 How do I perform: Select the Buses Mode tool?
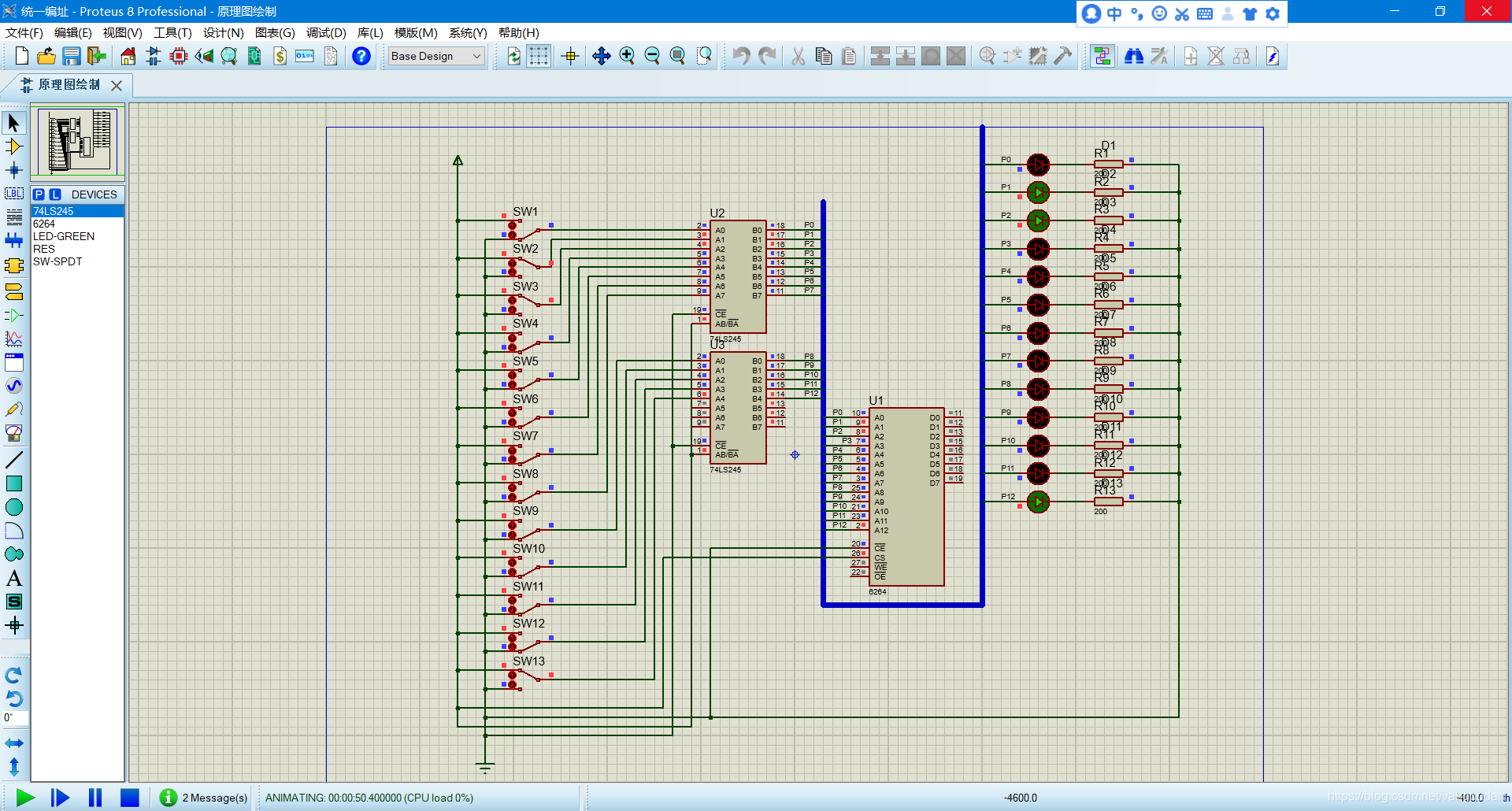click(x=14, y=241)
